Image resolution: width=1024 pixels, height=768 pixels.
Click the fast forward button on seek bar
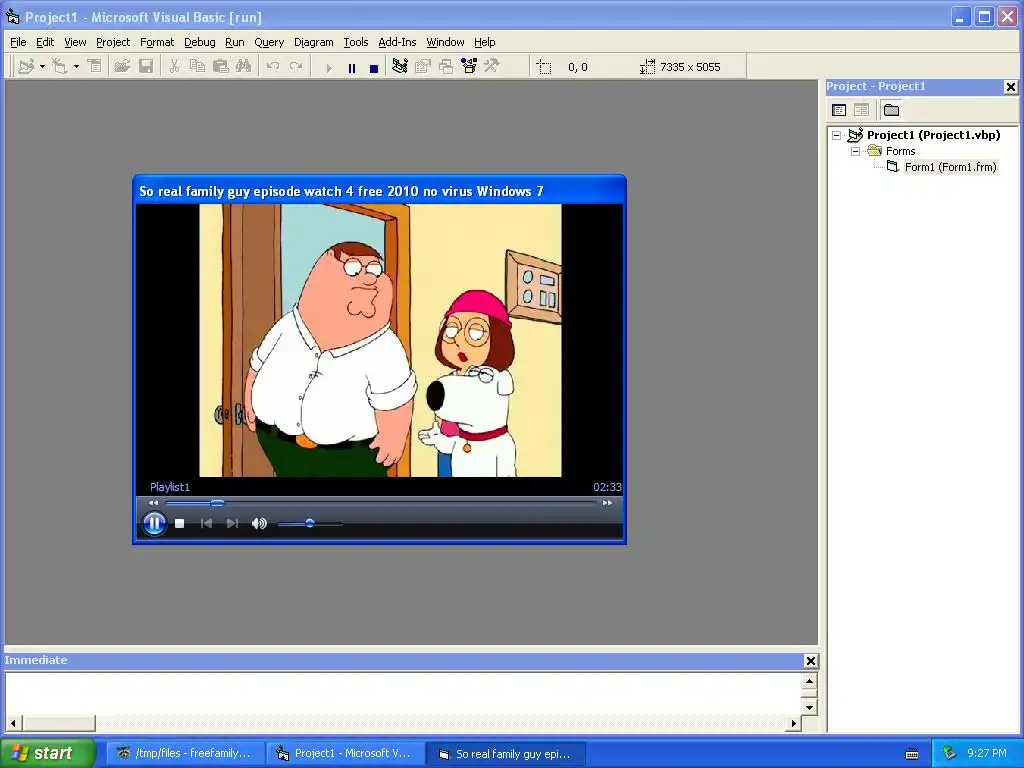click(x=607, y=503)
